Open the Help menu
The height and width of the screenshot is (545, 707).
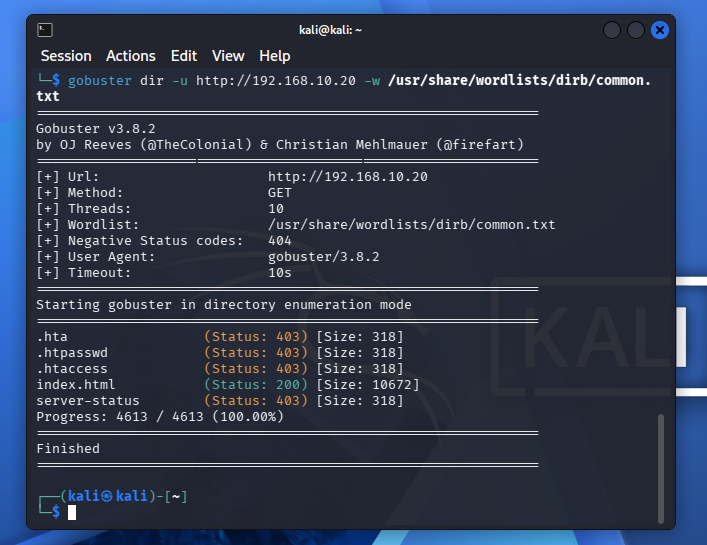(275, 56)
